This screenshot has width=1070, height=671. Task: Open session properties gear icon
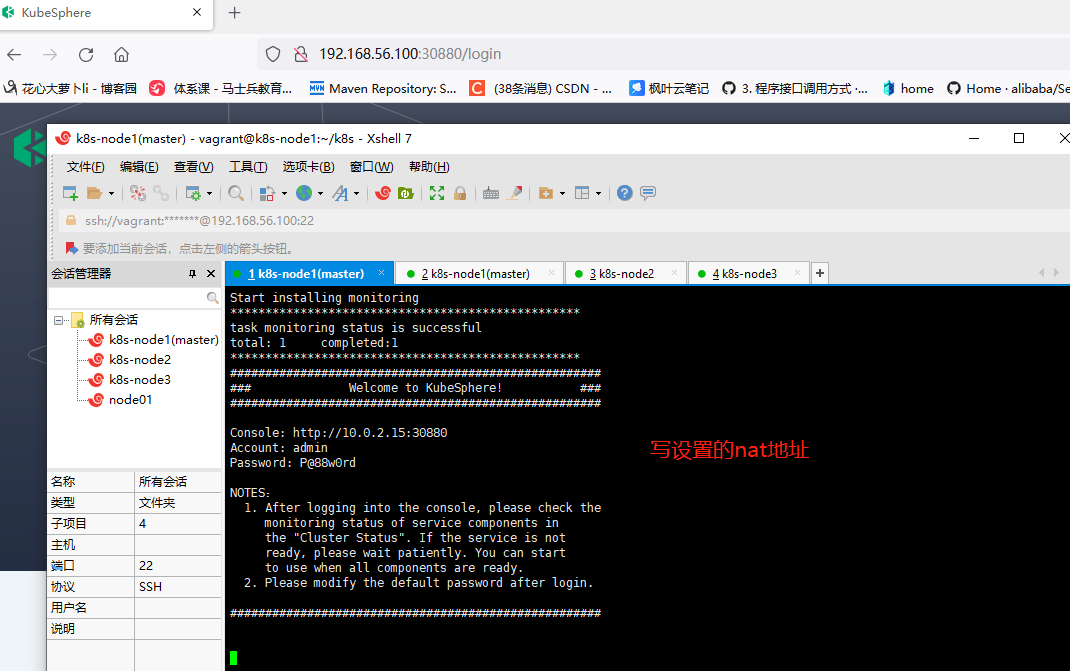click(194, 193)
